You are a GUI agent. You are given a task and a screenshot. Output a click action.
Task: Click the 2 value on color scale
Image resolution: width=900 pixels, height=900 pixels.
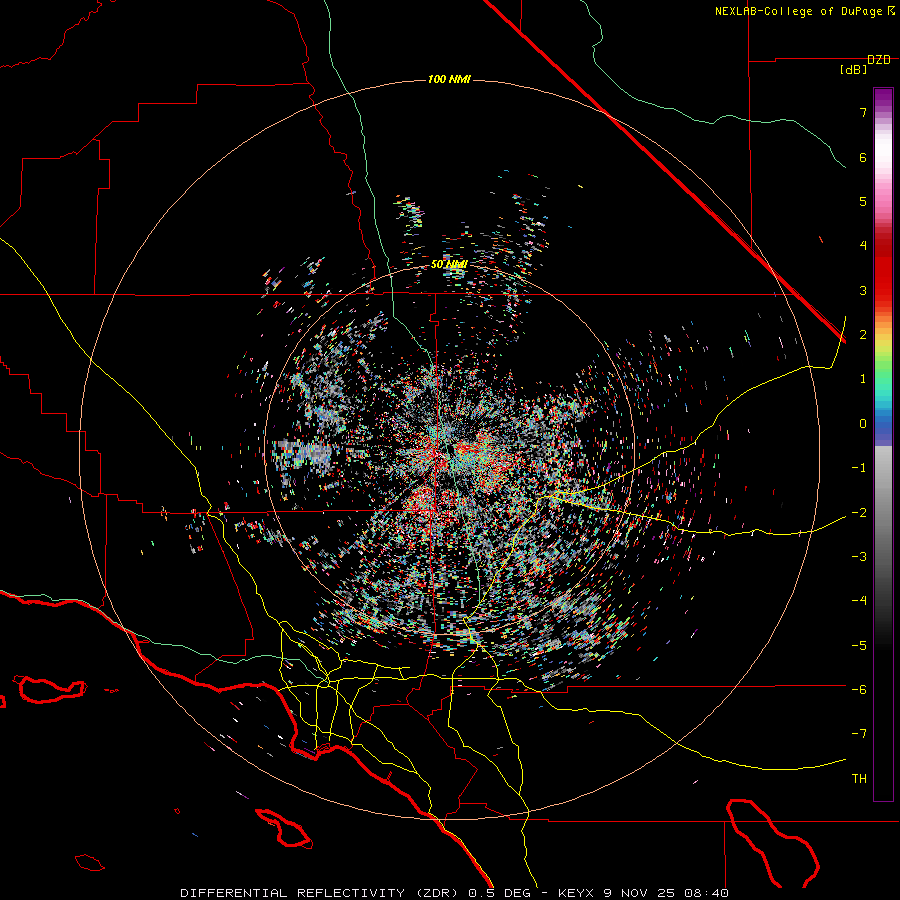click(863, 335)
